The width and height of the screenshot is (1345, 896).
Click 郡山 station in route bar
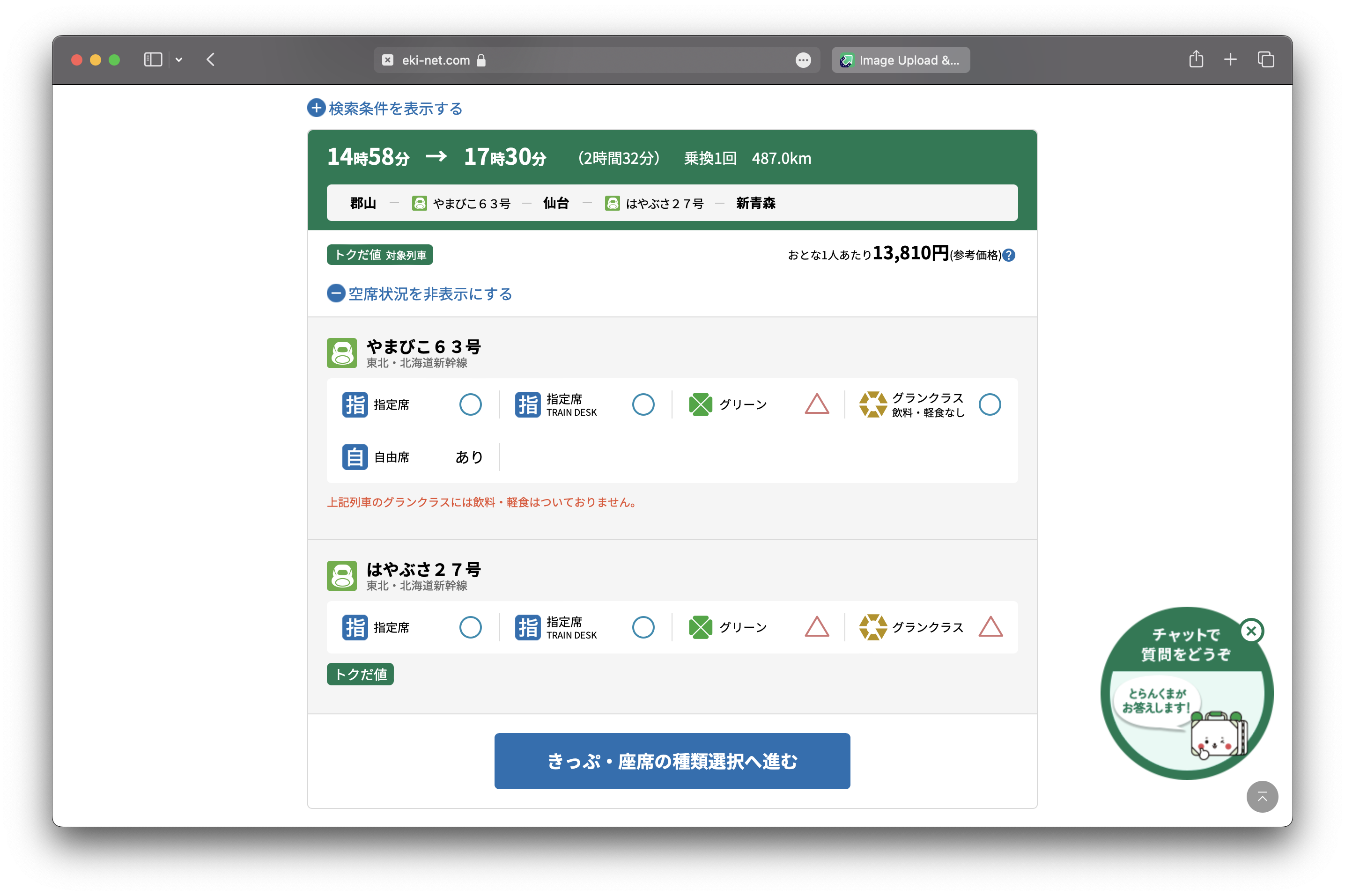coord(363,204)
